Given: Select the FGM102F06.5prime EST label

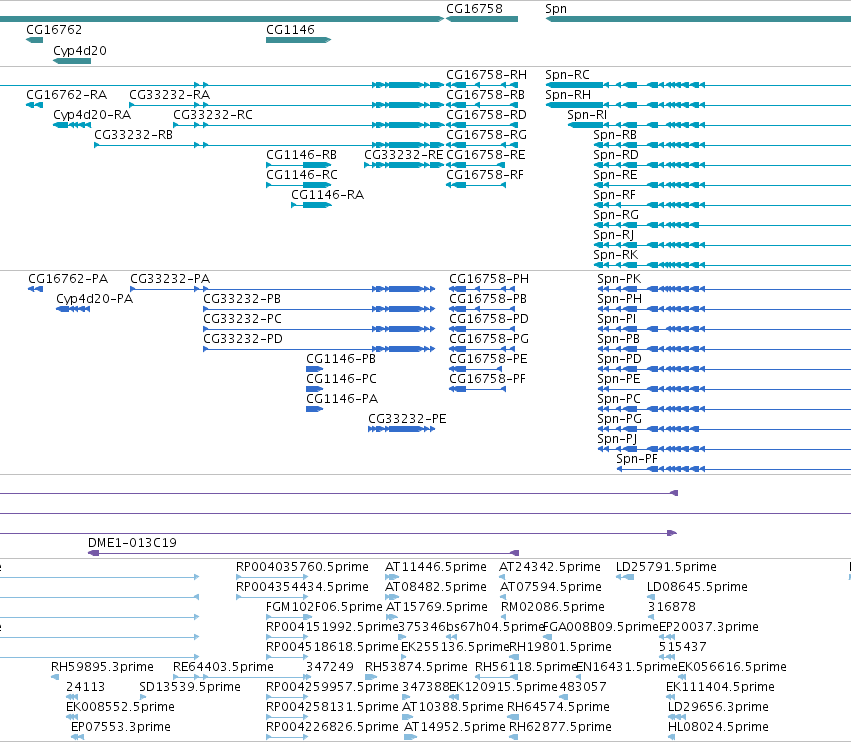Looking at the screenshot, I should tap(324, 606).
